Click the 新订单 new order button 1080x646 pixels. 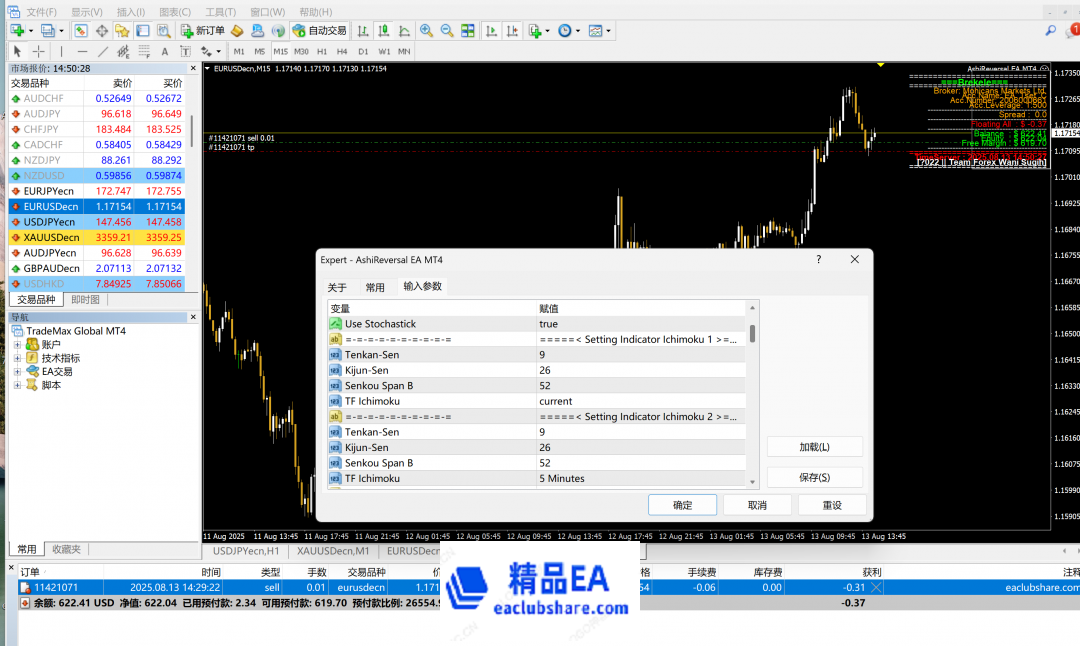203,31
